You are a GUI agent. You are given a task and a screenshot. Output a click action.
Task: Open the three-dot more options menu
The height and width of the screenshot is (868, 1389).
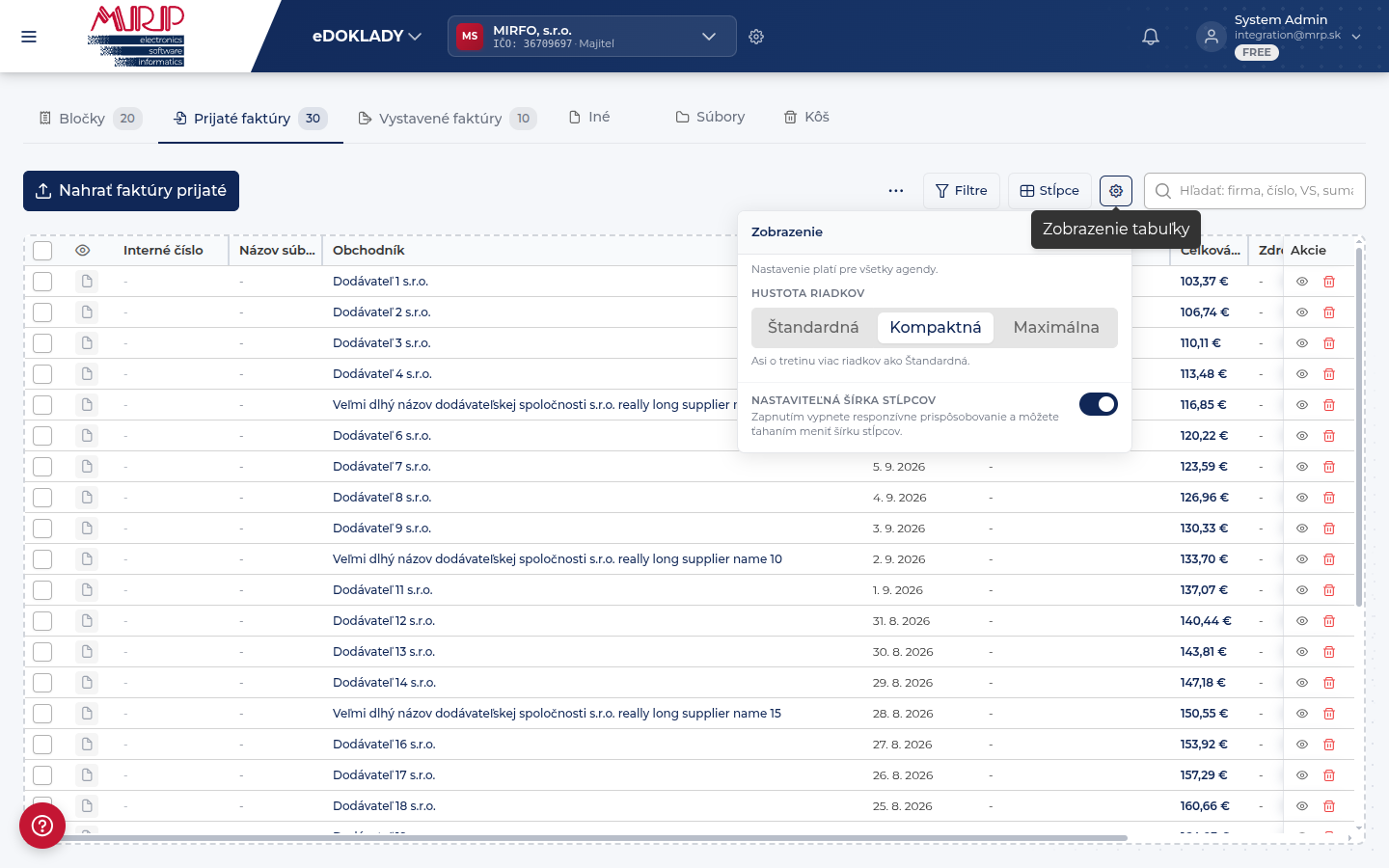(896, 191)
